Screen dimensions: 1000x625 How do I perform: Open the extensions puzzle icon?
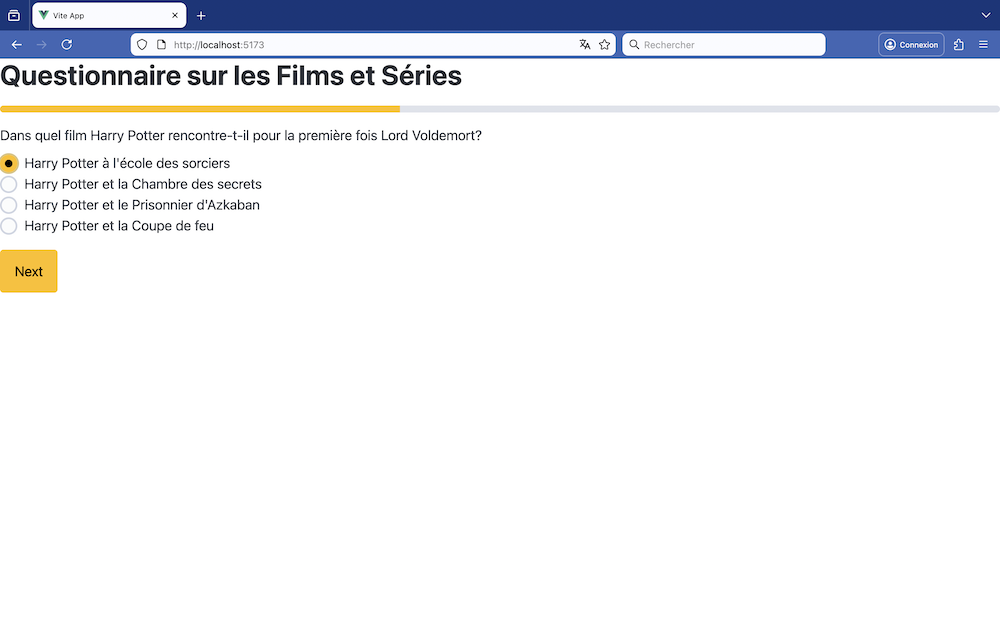point(959,45)
